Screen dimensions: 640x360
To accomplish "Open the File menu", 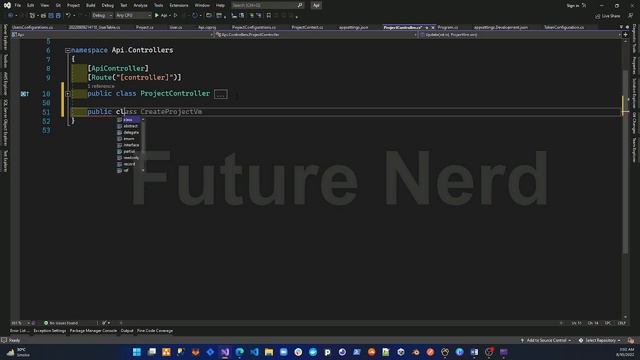I will (18, 5).
